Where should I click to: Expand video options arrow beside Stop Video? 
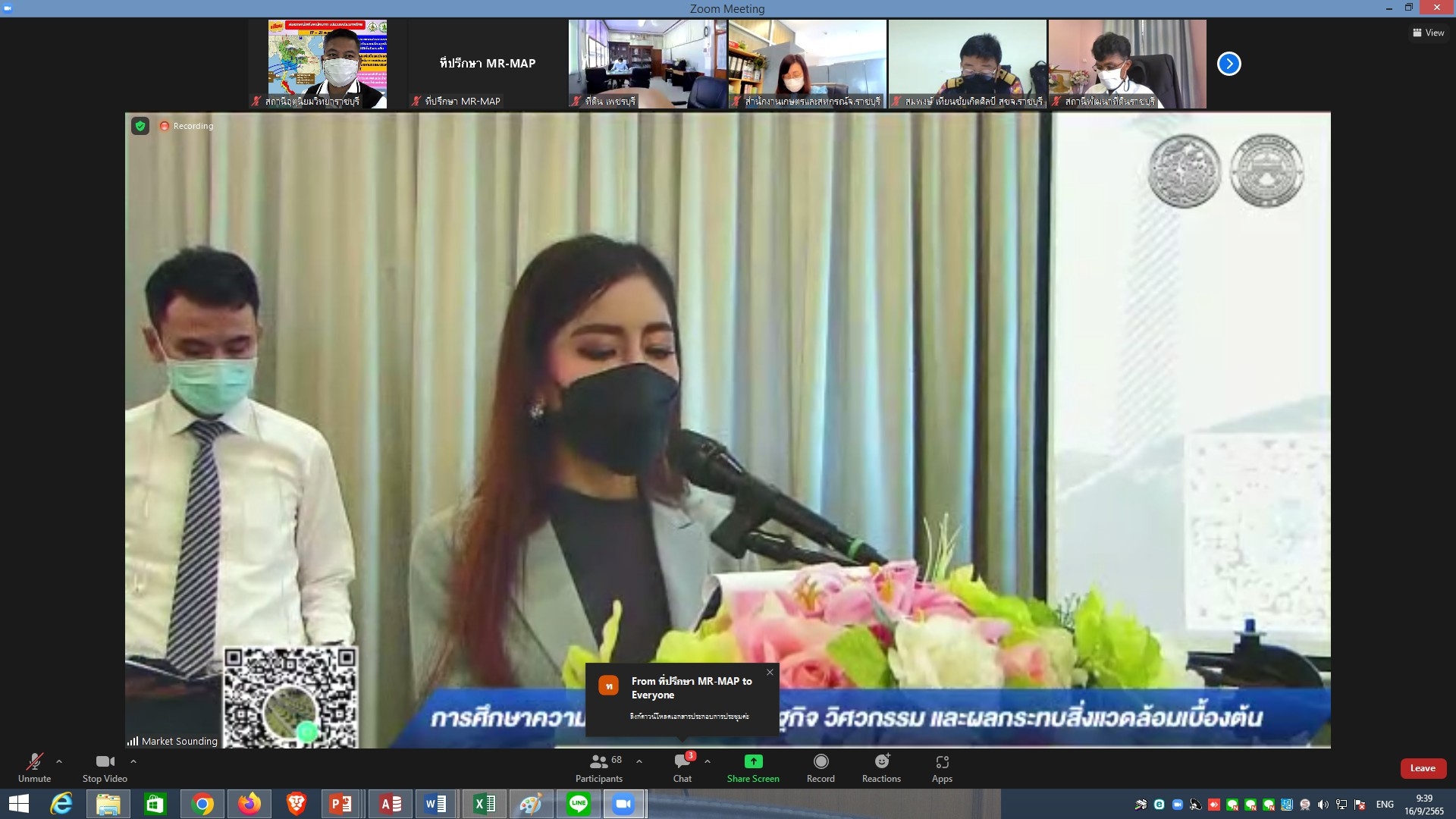(133, 761)
